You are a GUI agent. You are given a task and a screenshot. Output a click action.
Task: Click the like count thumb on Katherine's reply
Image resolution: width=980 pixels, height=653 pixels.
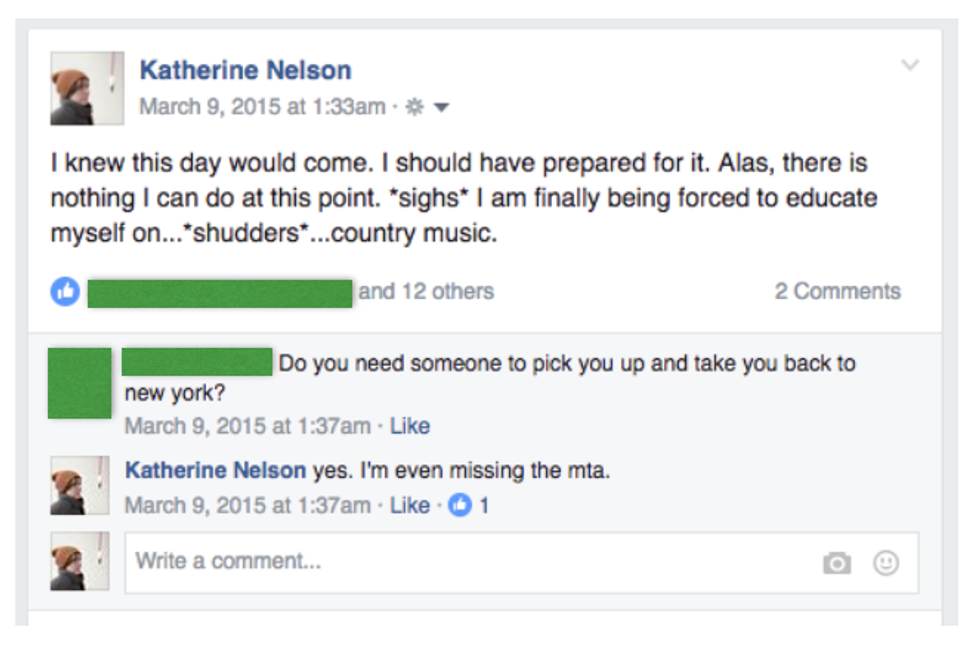(460, 505)
